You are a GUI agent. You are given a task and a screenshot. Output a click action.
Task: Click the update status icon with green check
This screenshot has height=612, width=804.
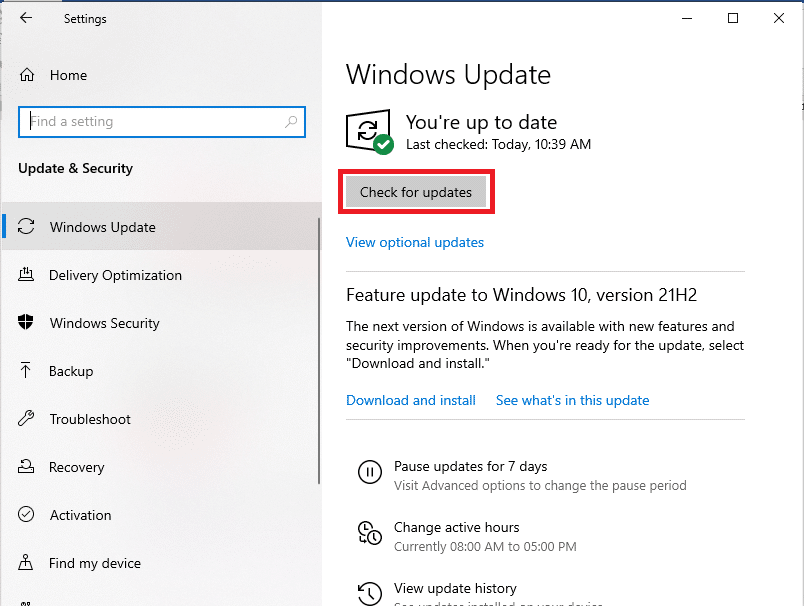[370, 131]
